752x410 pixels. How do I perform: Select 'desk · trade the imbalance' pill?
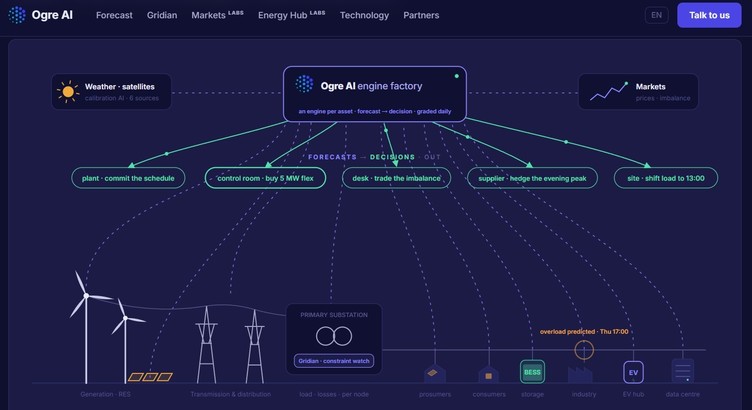tap(396, 178)
